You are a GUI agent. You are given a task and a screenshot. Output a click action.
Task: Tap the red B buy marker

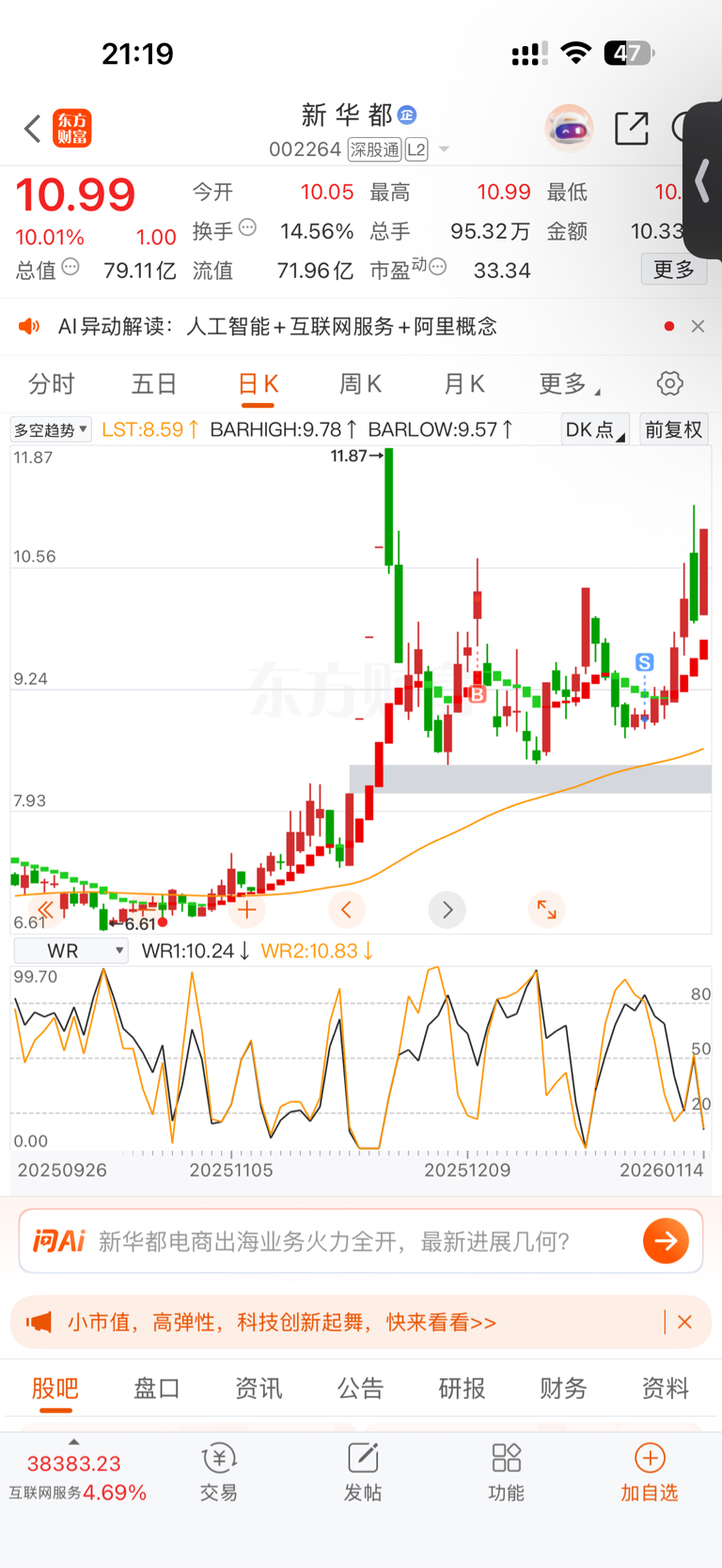pyautogui.click(x=477, y=695)
